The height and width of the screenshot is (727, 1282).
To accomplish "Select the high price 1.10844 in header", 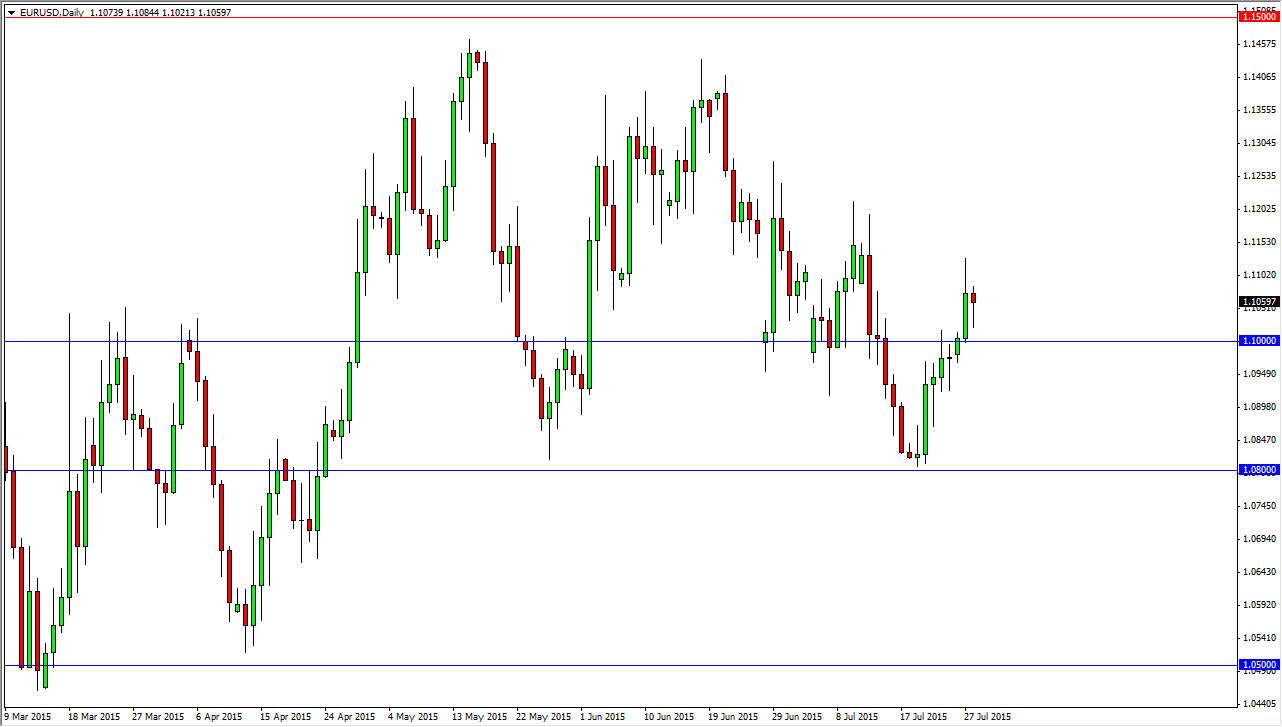I will 143,13.
